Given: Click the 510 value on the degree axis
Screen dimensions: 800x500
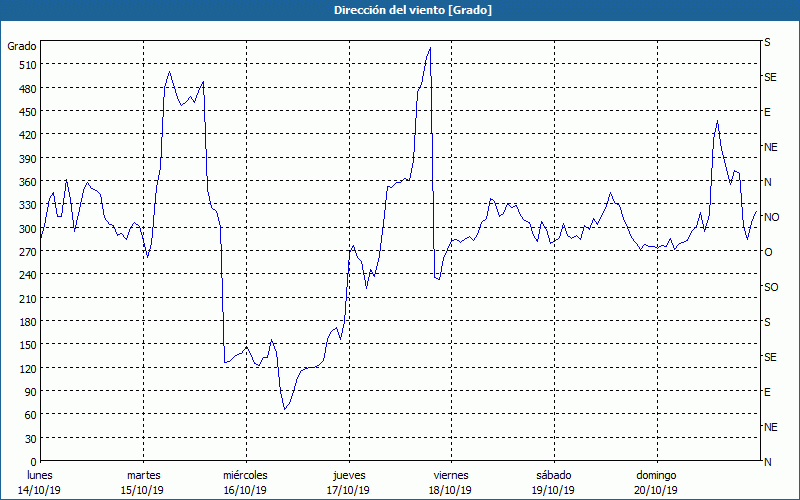Looking at the screenshot, I should 27,65.
